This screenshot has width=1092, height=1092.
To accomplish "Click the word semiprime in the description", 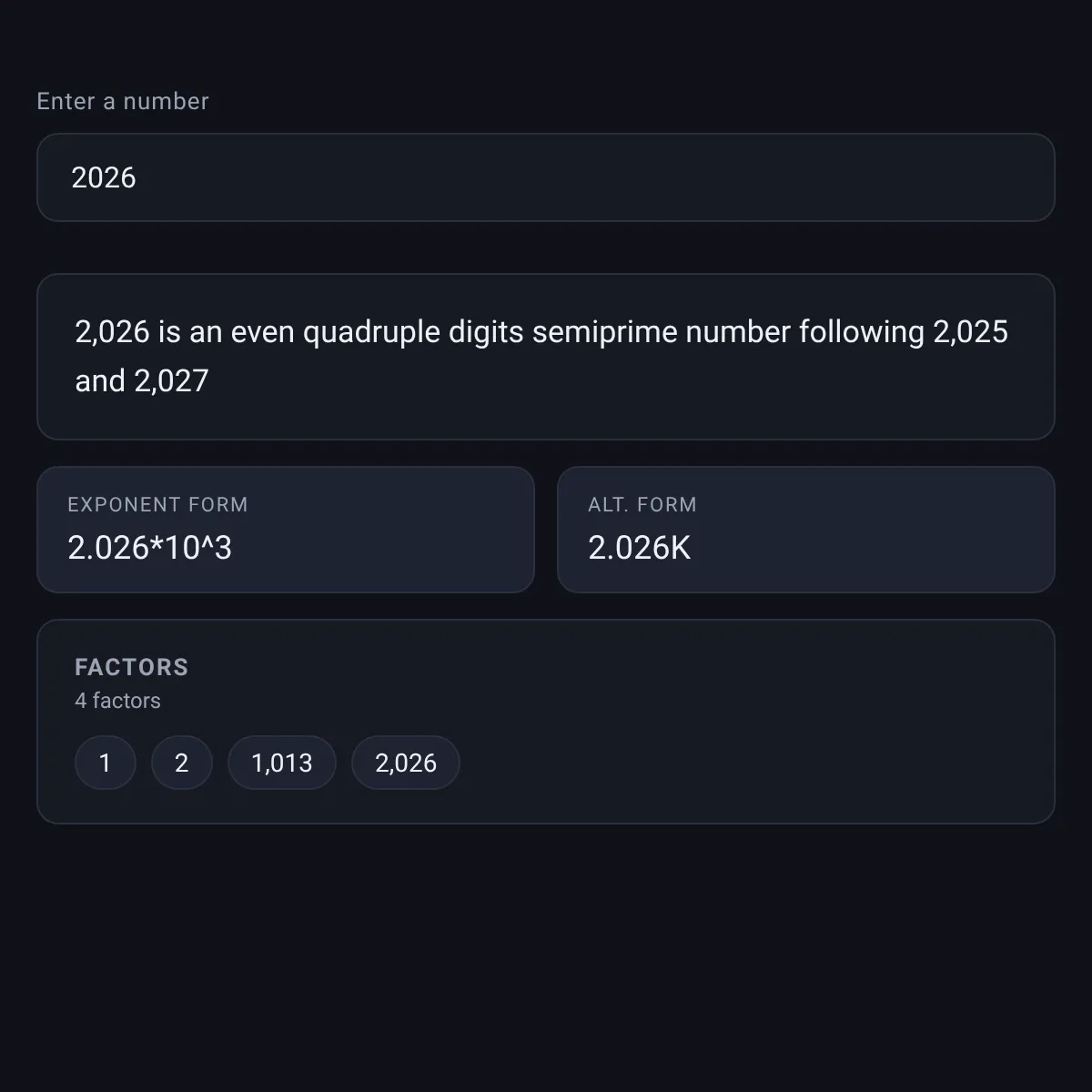I will point(604,332).
